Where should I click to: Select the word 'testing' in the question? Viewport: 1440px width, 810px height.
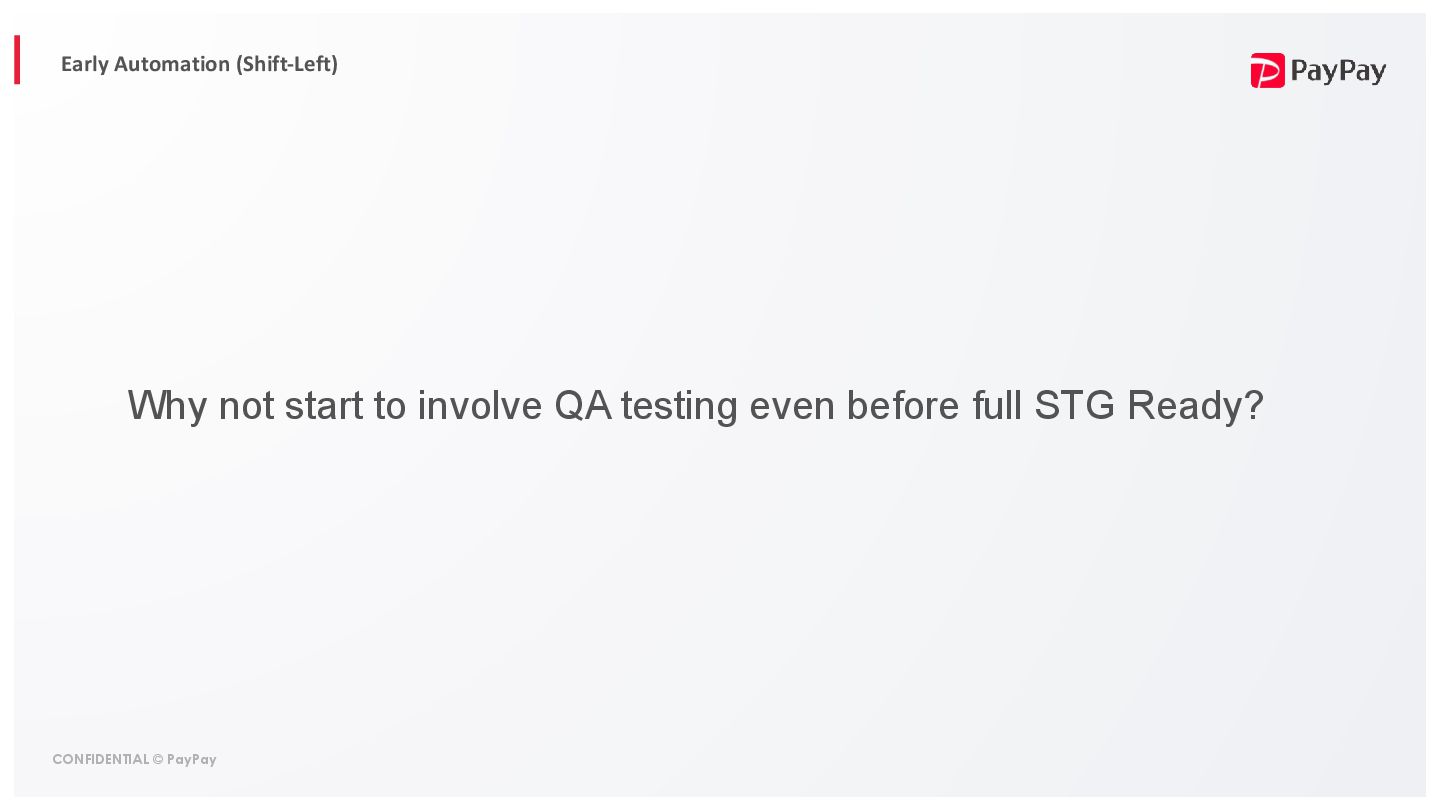(x=680, y=406)
